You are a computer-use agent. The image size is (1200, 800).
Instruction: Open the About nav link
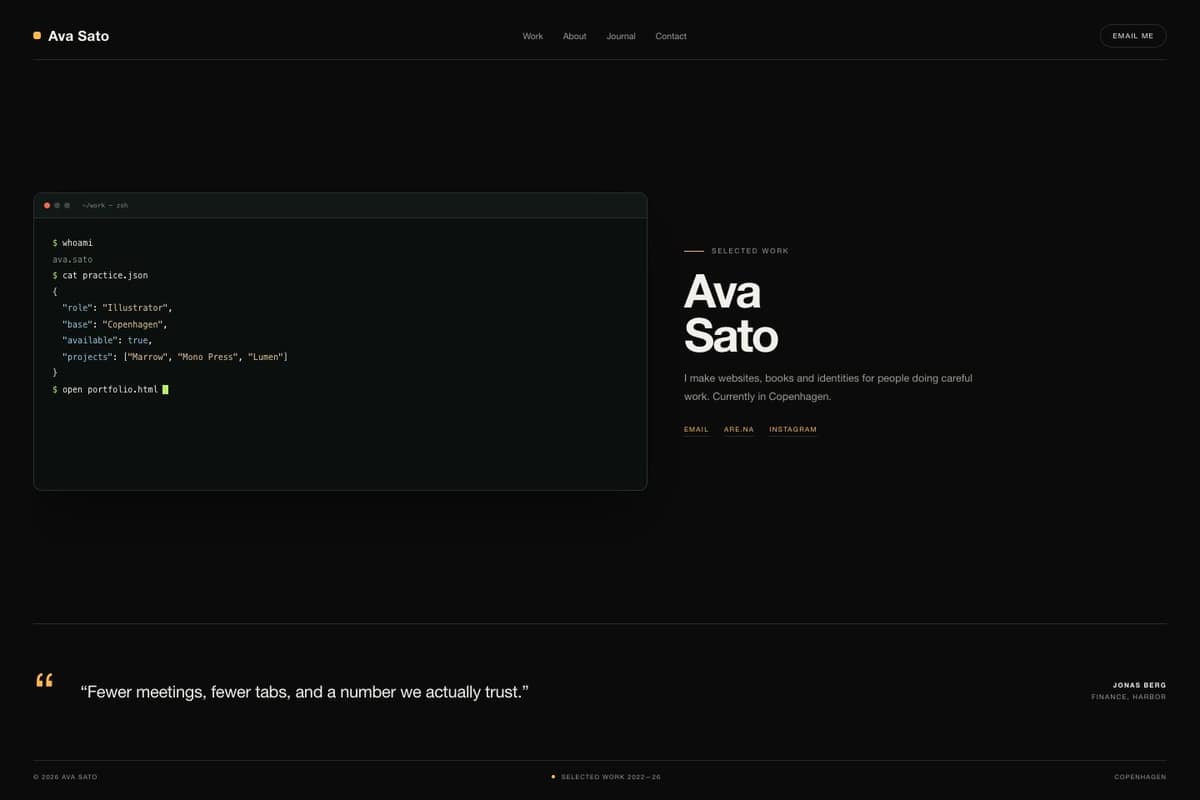pos(575,36)
